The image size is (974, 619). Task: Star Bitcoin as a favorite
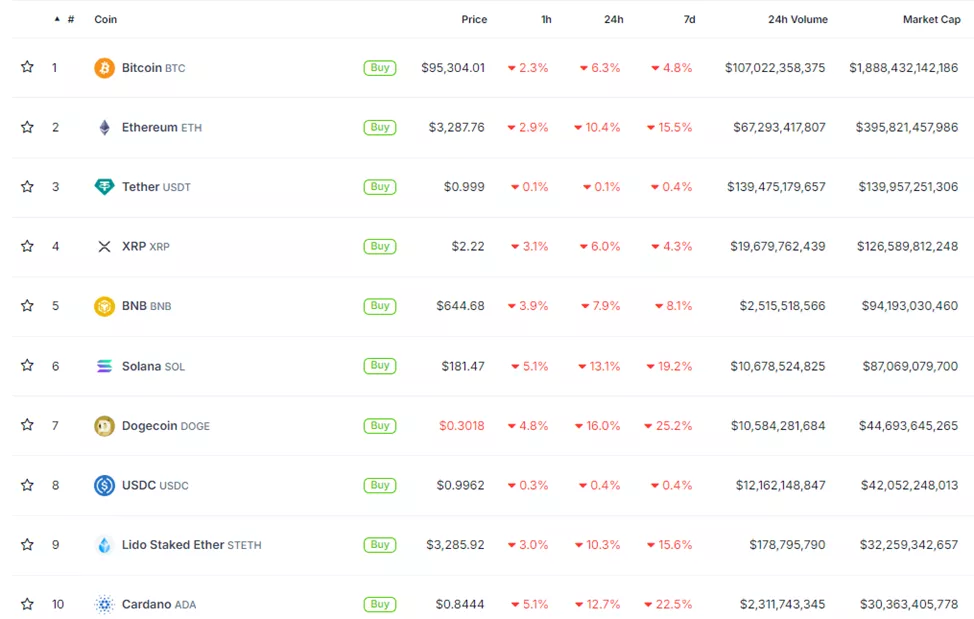(27, 68)
